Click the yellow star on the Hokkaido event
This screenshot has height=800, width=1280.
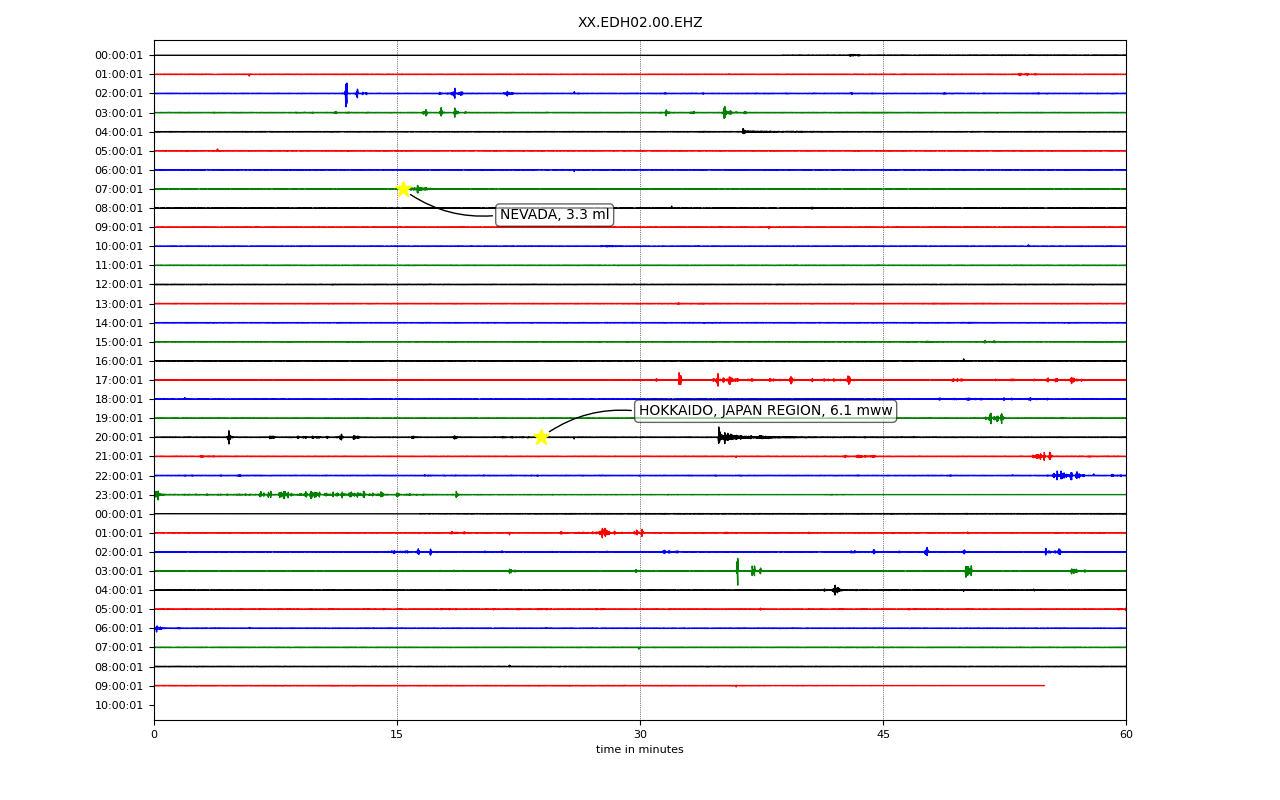click(x=541, y=437)
